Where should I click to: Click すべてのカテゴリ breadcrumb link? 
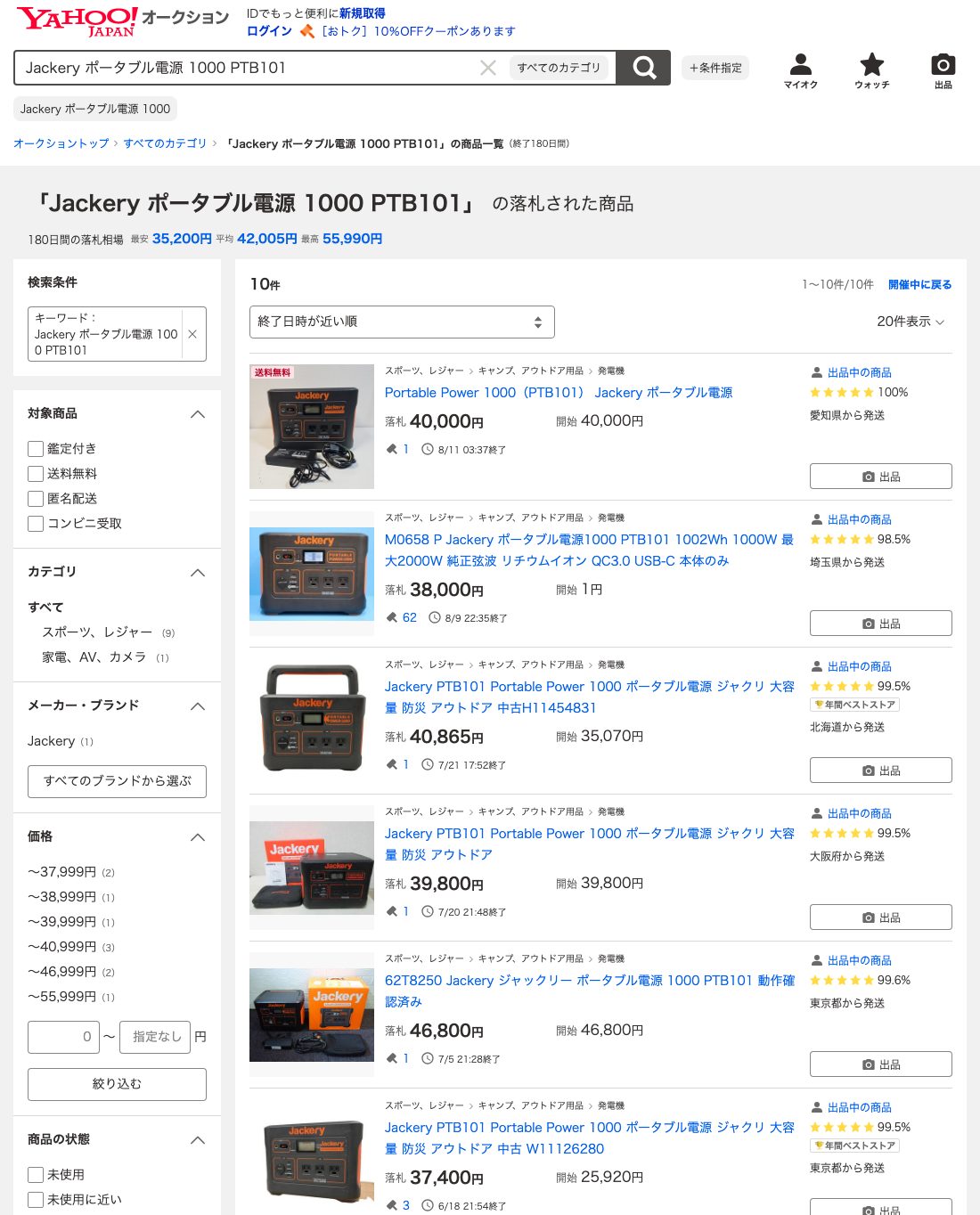point(165,143)
